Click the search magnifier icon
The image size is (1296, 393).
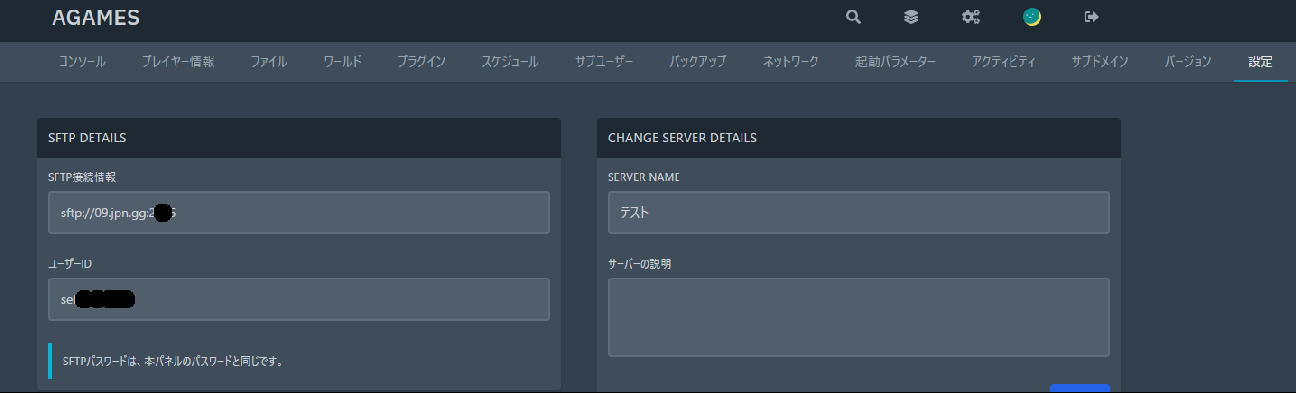[853, 17]
